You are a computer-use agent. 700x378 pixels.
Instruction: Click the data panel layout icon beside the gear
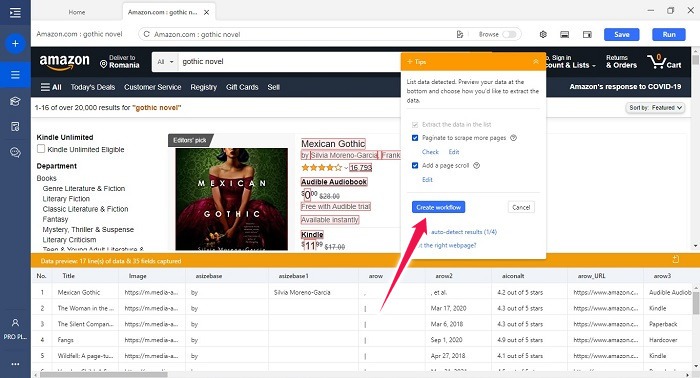tap(565, 34)
